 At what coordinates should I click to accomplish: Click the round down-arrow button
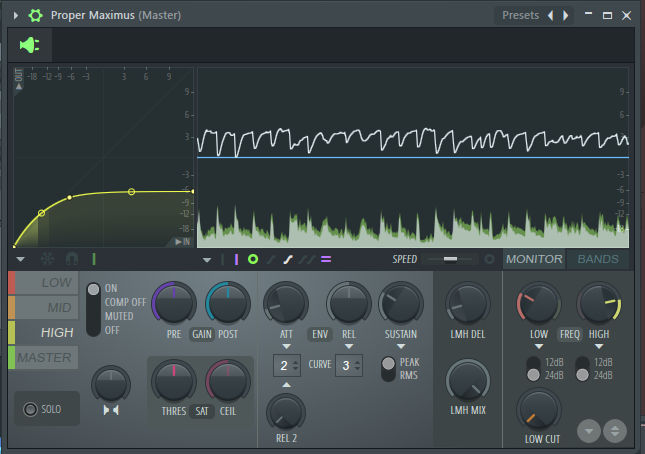(x=589, y=431)
